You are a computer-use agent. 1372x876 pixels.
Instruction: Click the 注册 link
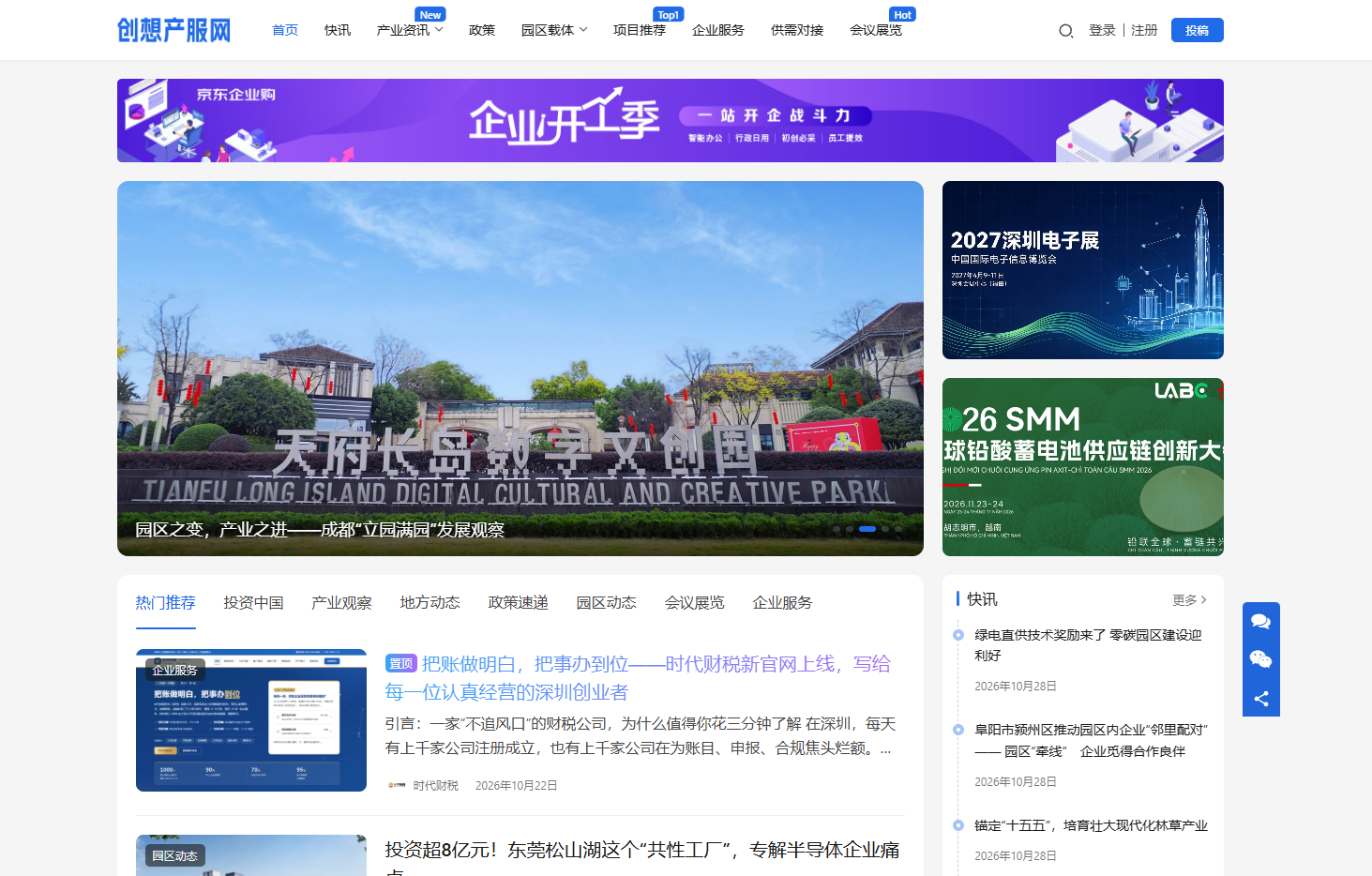(1144, 30)
